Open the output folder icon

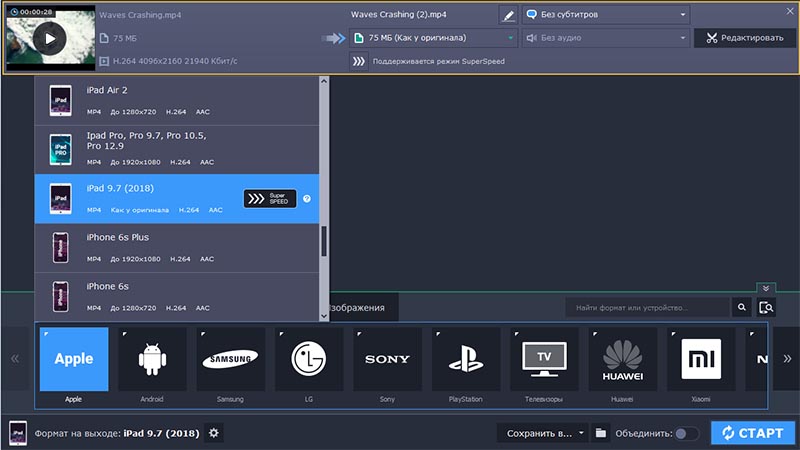pos(601,433)
